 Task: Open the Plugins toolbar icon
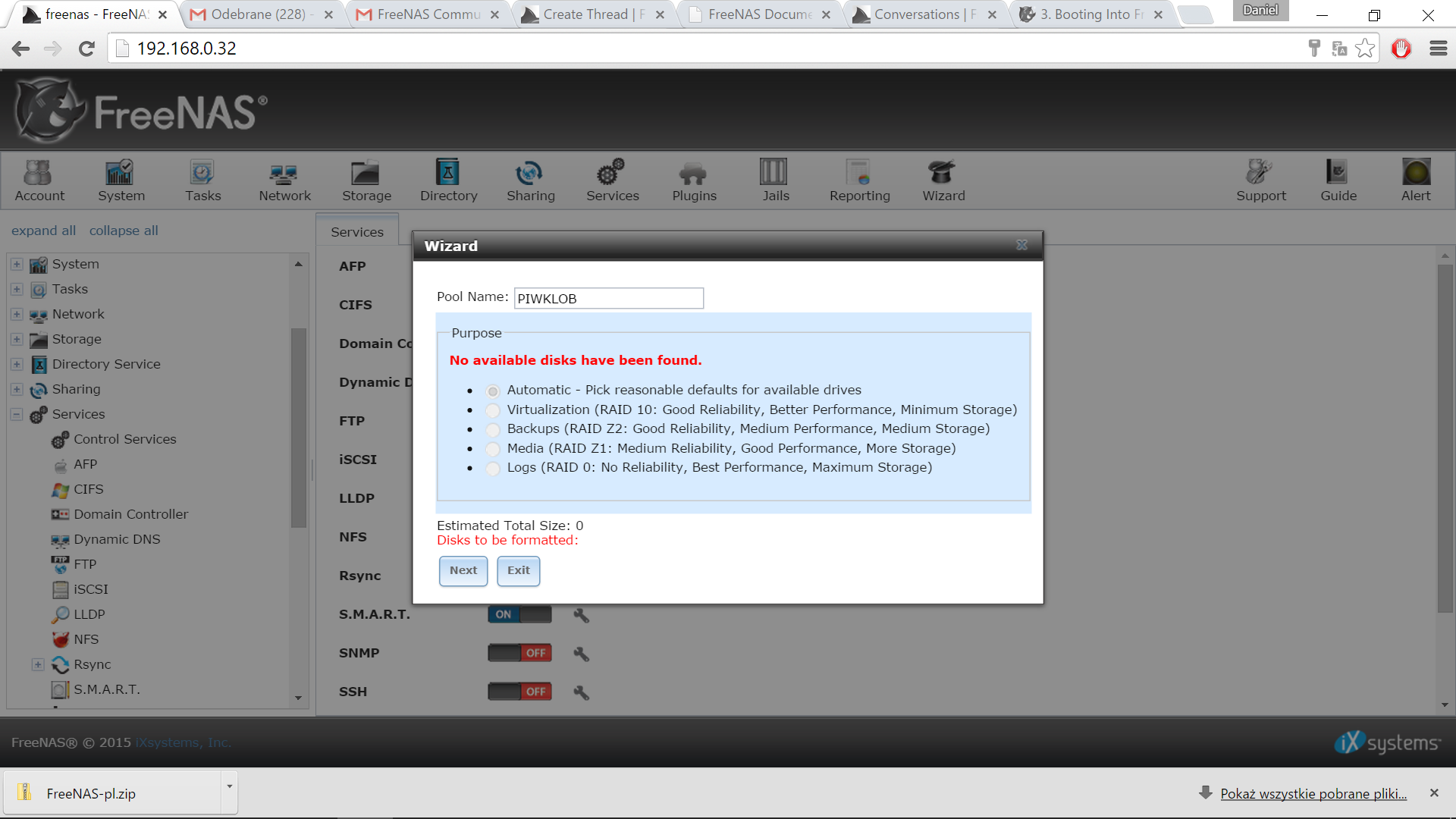pyautogui.click(x=694, y=180)
